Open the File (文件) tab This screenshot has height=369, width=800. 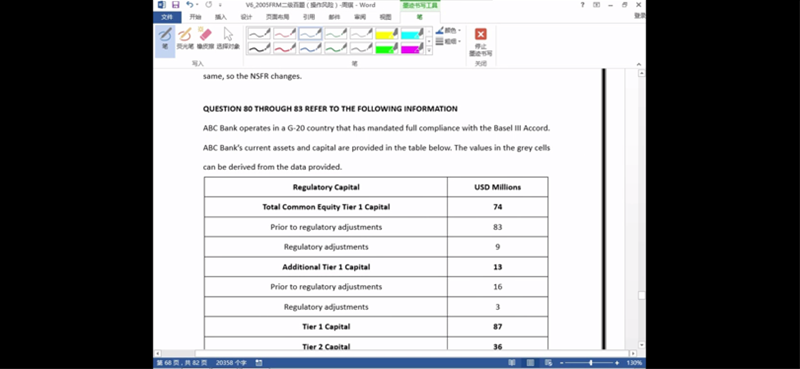click(x=167, y=17)
